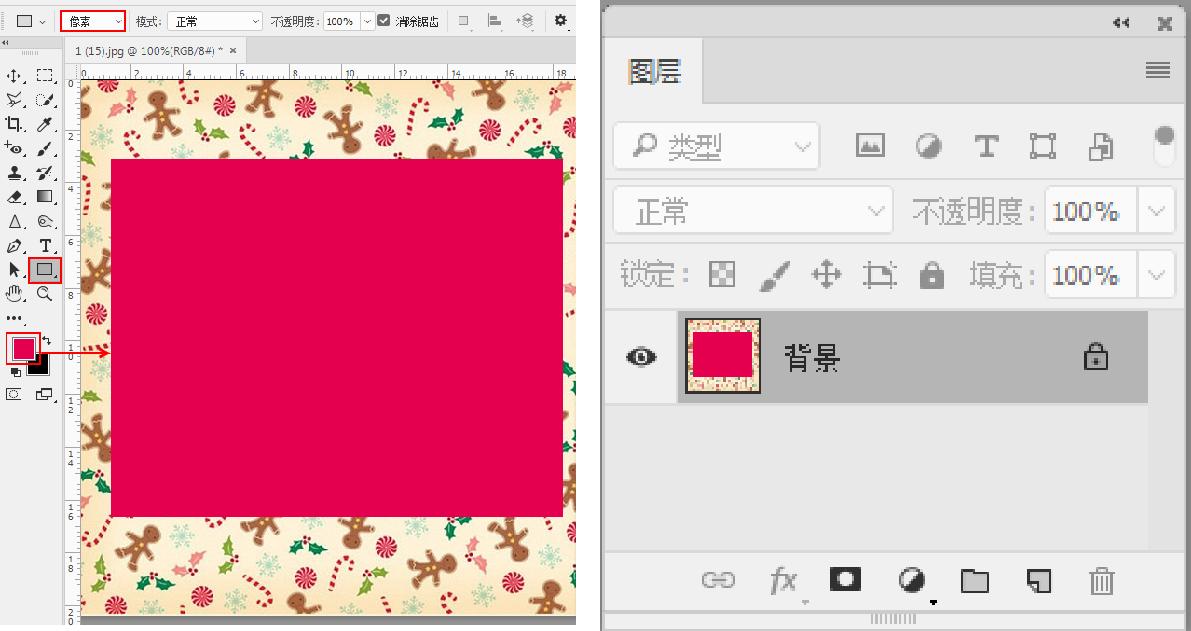Click the link layers button
The height and width of the screenshot is (631, 1191).
point(718,580)
